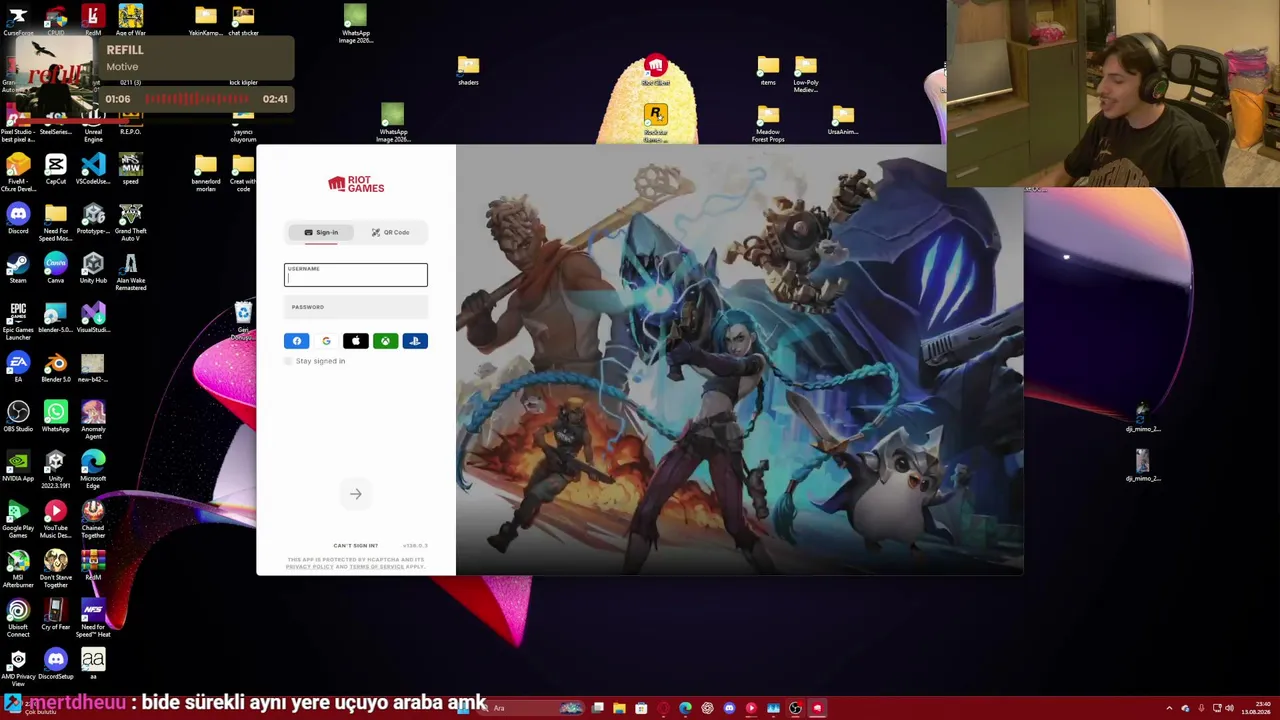The width and height of the screenshot is (1280, 720).
Task: Select the Steam desktop icon
Action: click(18, 268)
